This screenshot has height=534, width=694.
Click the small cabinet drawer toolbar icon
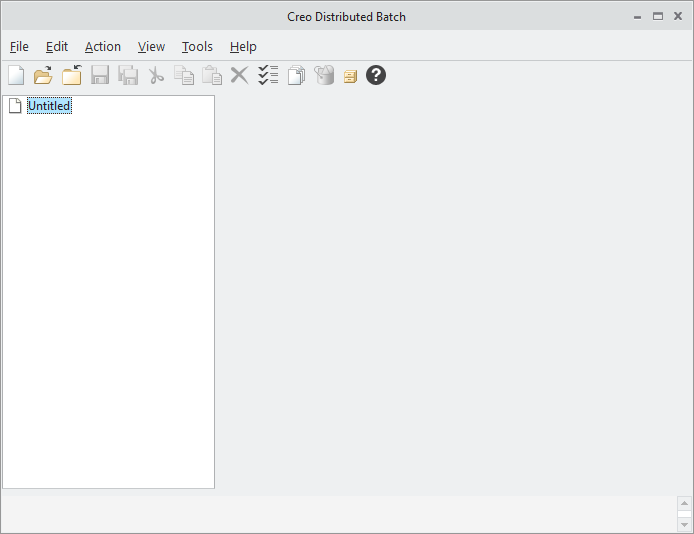pyautogui.click(x=350, y=77)
